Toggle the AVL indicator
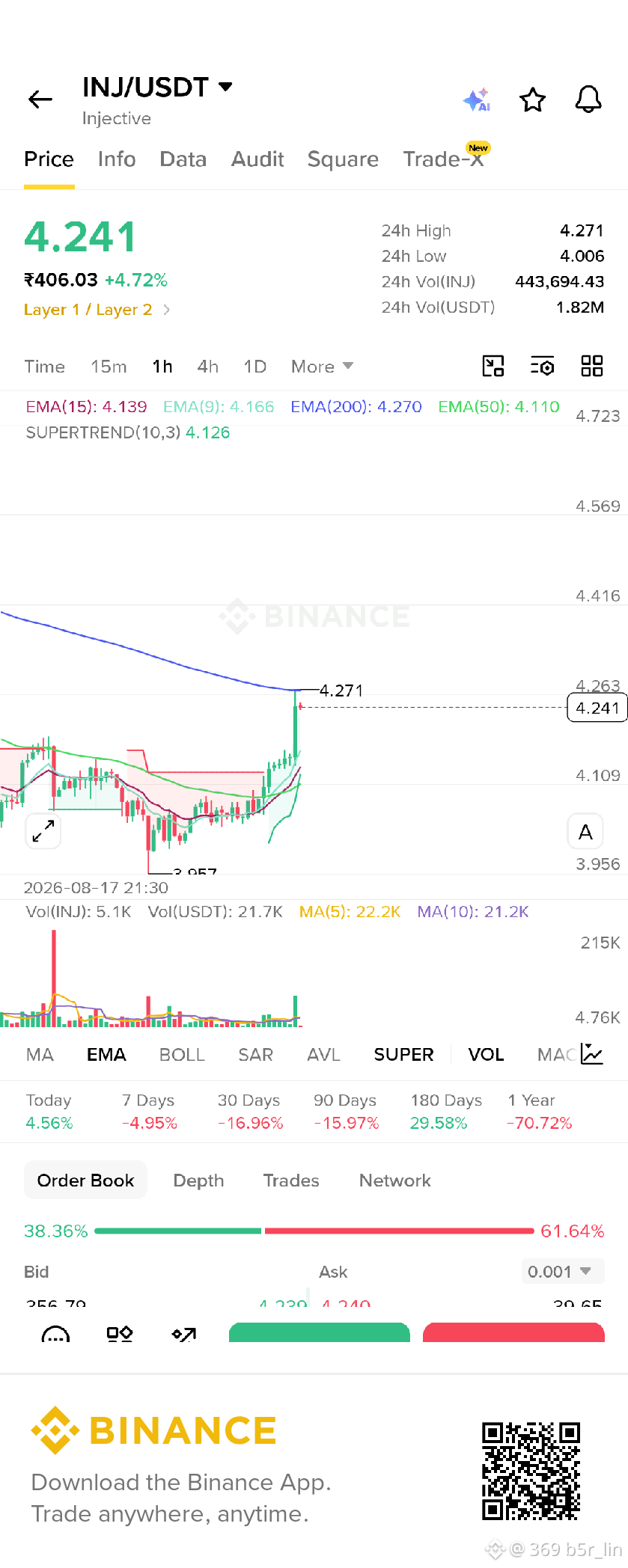The height and width of the screenshot is (1568, 628). tap(323, 1055)
